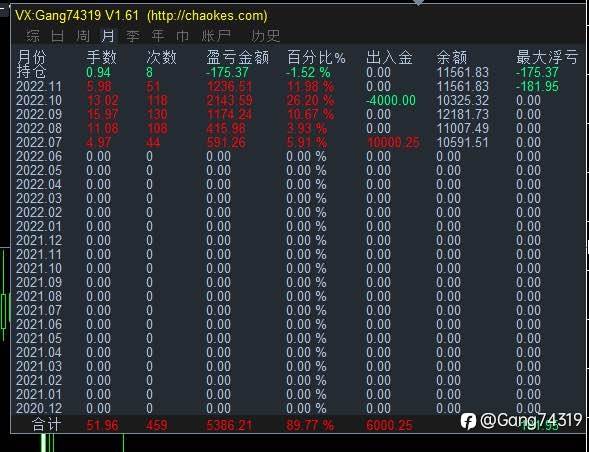Click the 最大浮亏 column header

(547, 57)
